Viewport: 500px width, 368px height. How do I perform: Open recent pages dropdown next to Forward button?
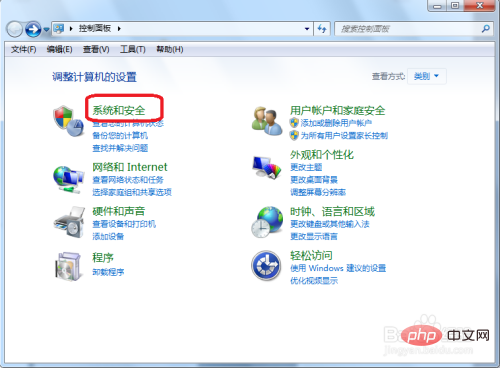[x=46, y=30]
